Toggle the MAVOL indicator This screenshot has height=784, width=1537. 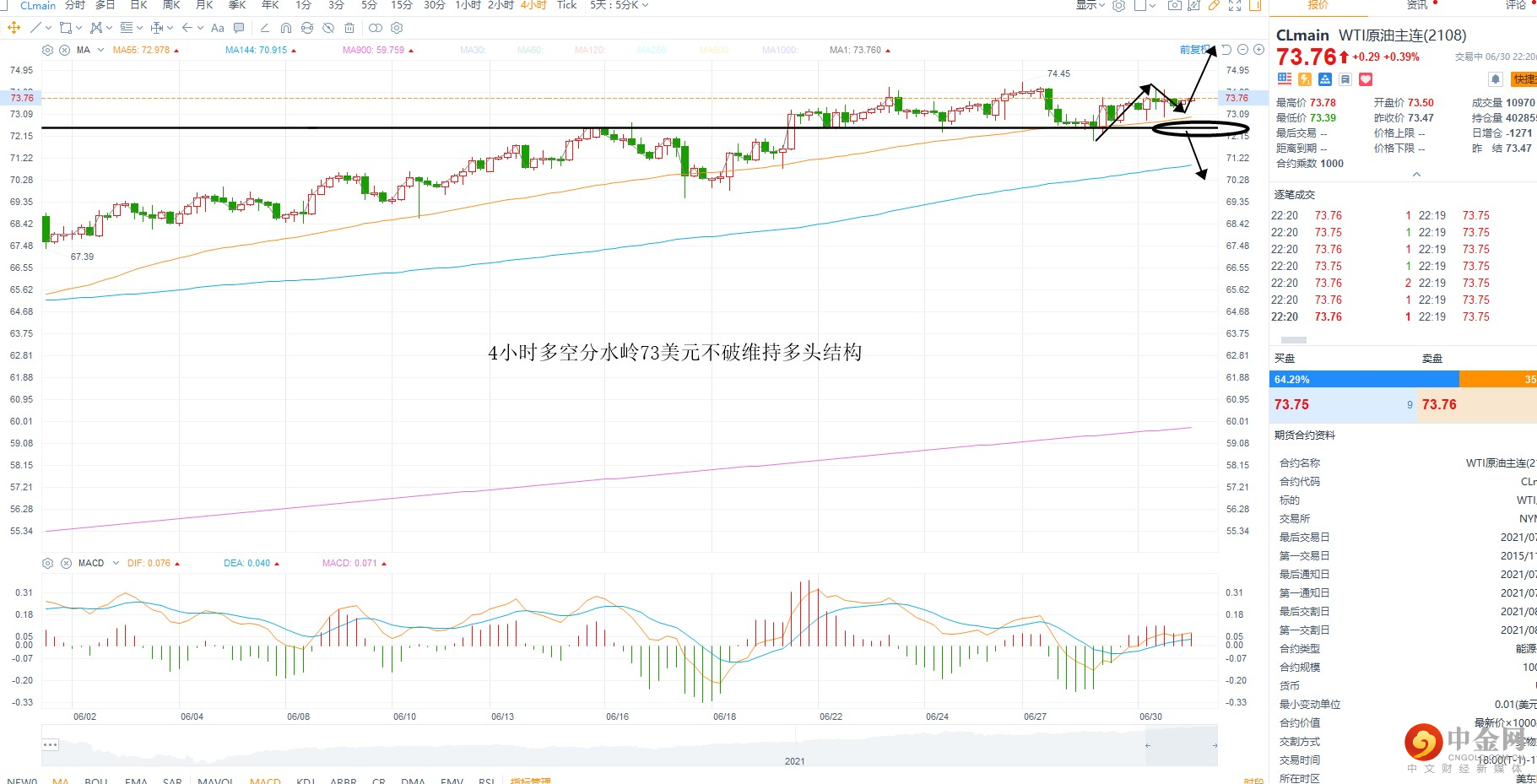(215, 781)
